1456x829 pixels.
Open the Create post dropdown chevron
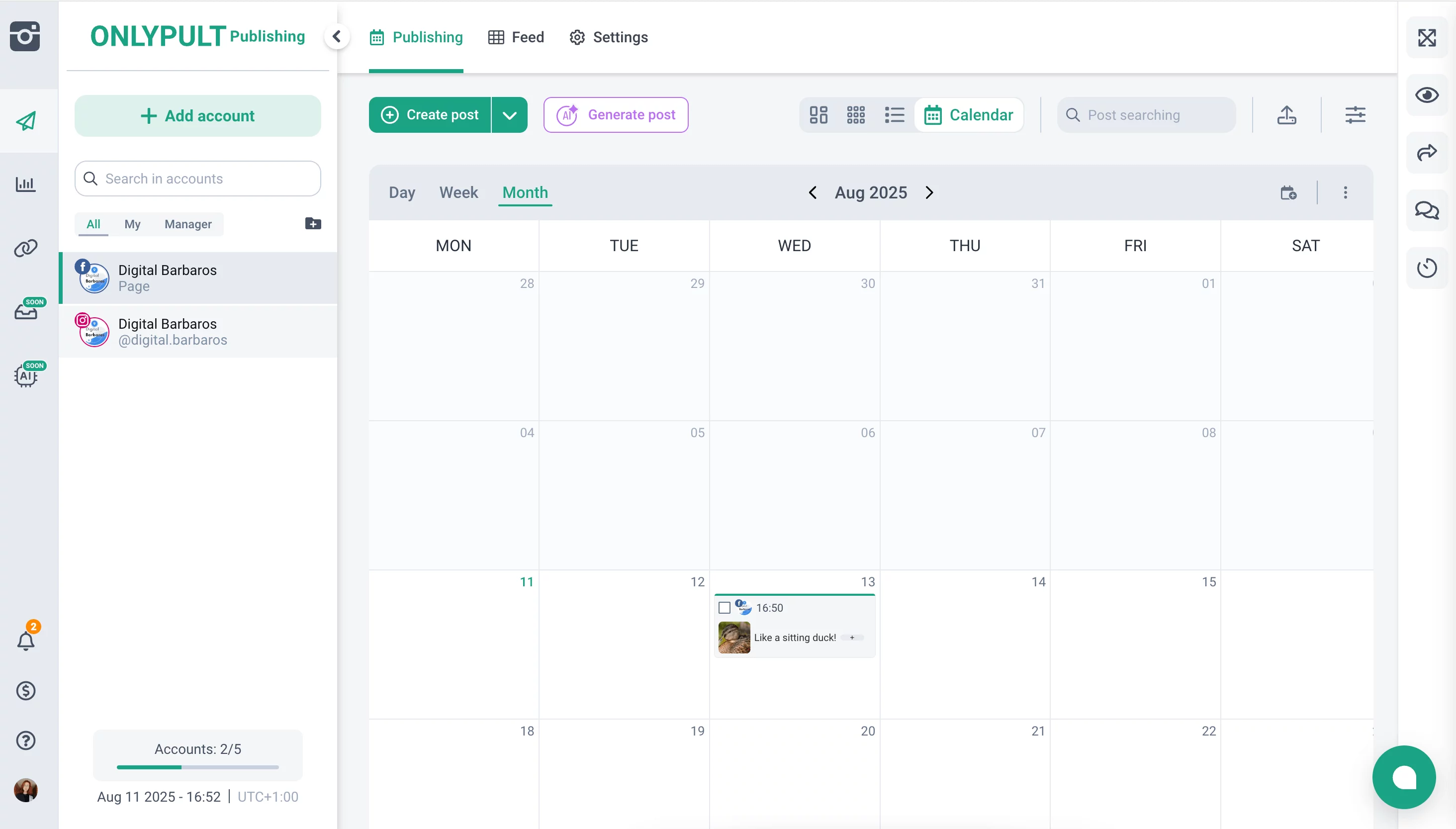[509, 114]
